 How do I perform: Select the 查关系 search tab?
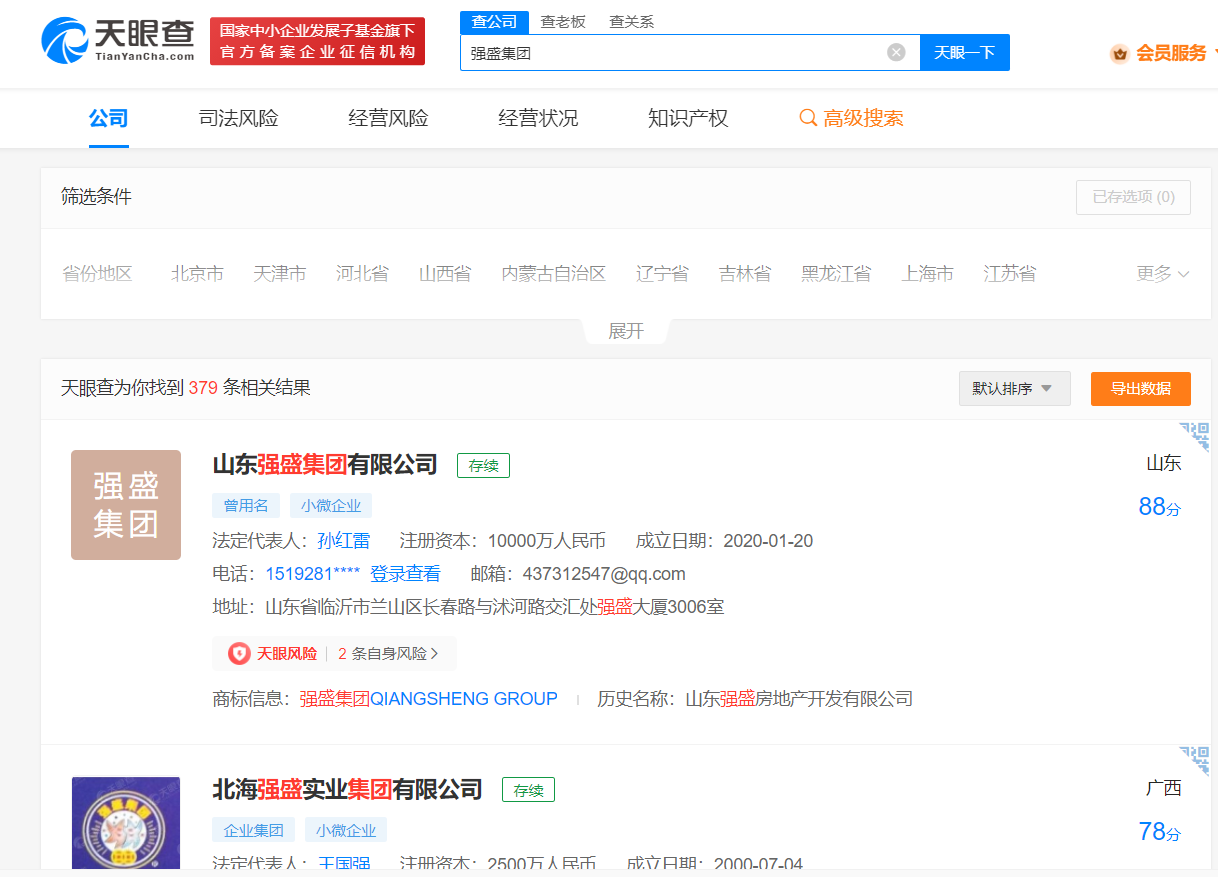[632, 21]
